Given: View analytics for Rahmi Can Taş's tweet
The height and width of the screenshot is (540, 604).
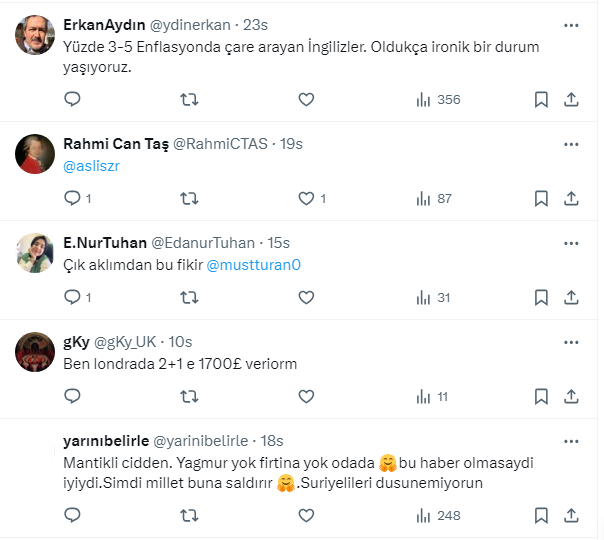Looking at the screenshot, I should (433, 198).
